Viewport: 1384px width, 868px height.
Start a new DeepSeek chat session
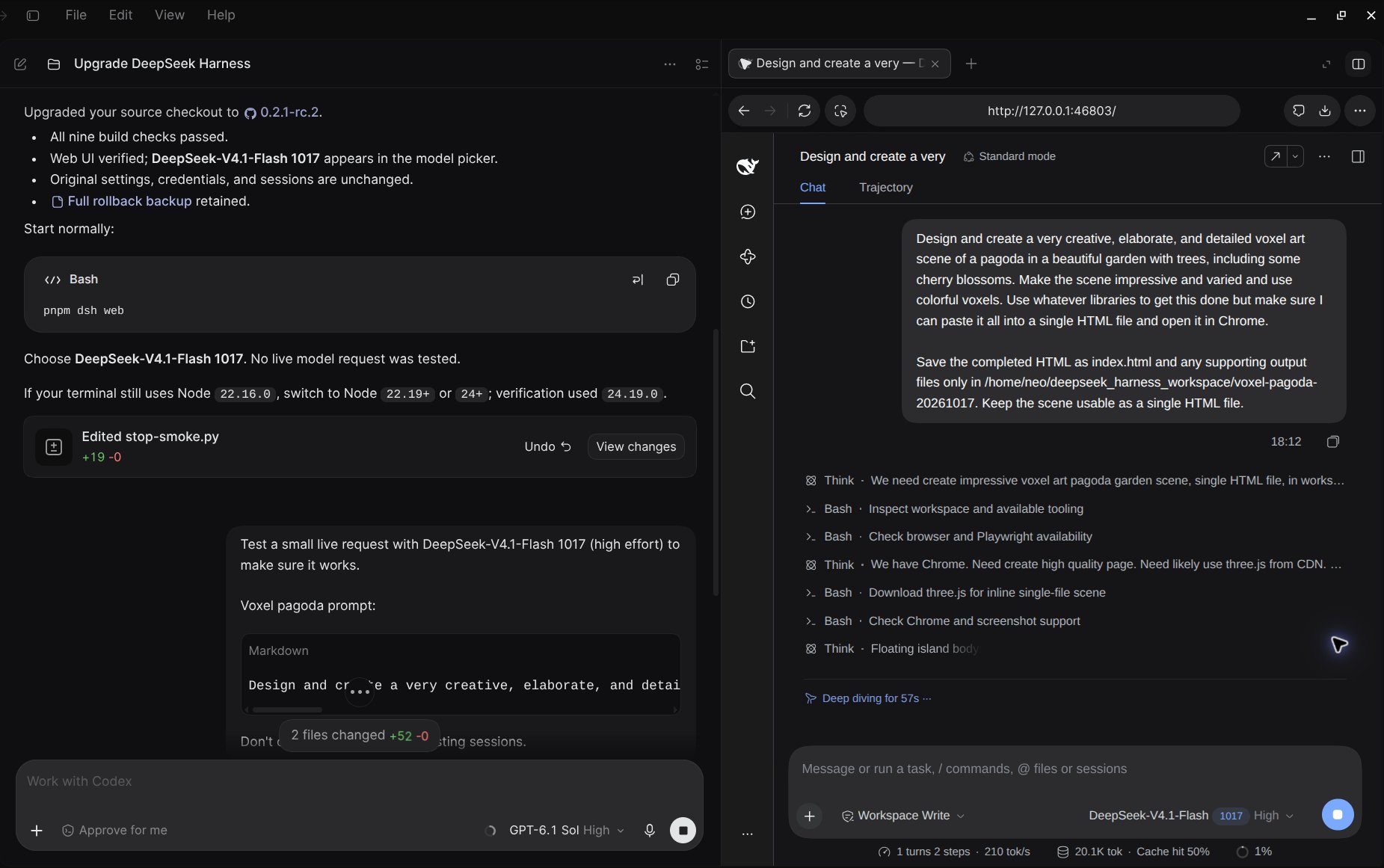(748, 212)
